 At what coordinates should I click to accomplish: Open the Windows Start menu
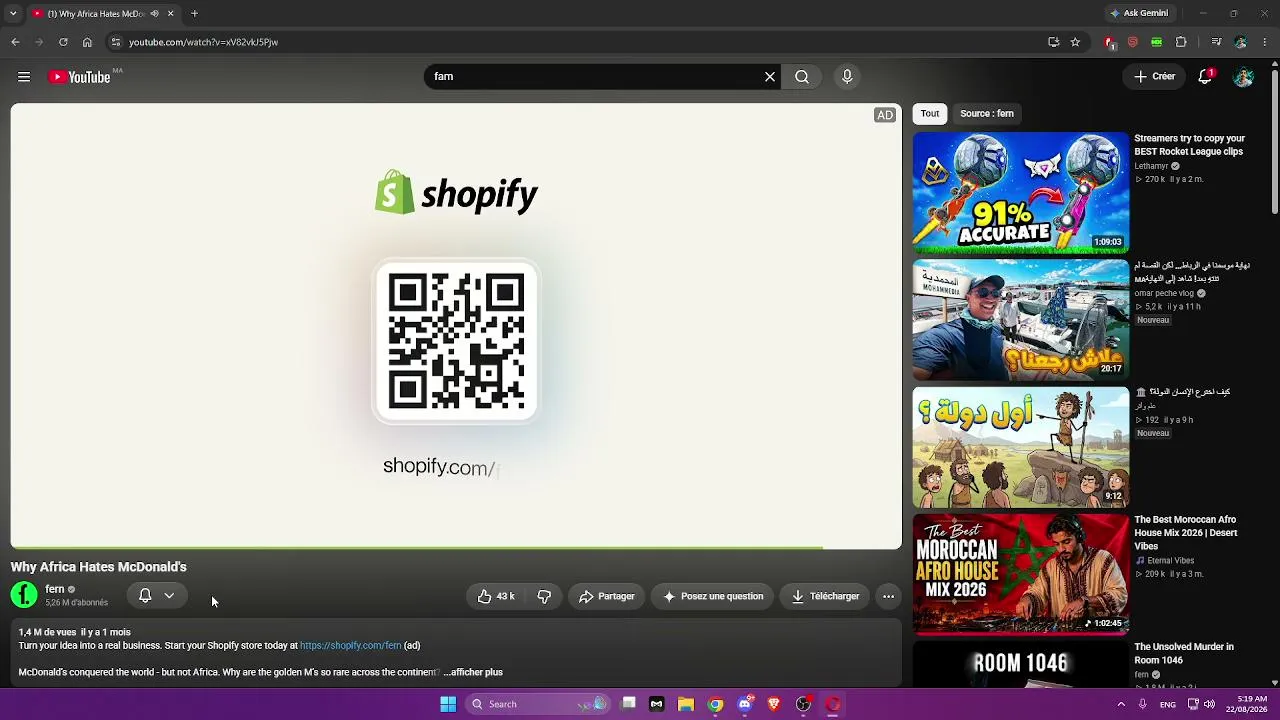(x=448, y=704)
